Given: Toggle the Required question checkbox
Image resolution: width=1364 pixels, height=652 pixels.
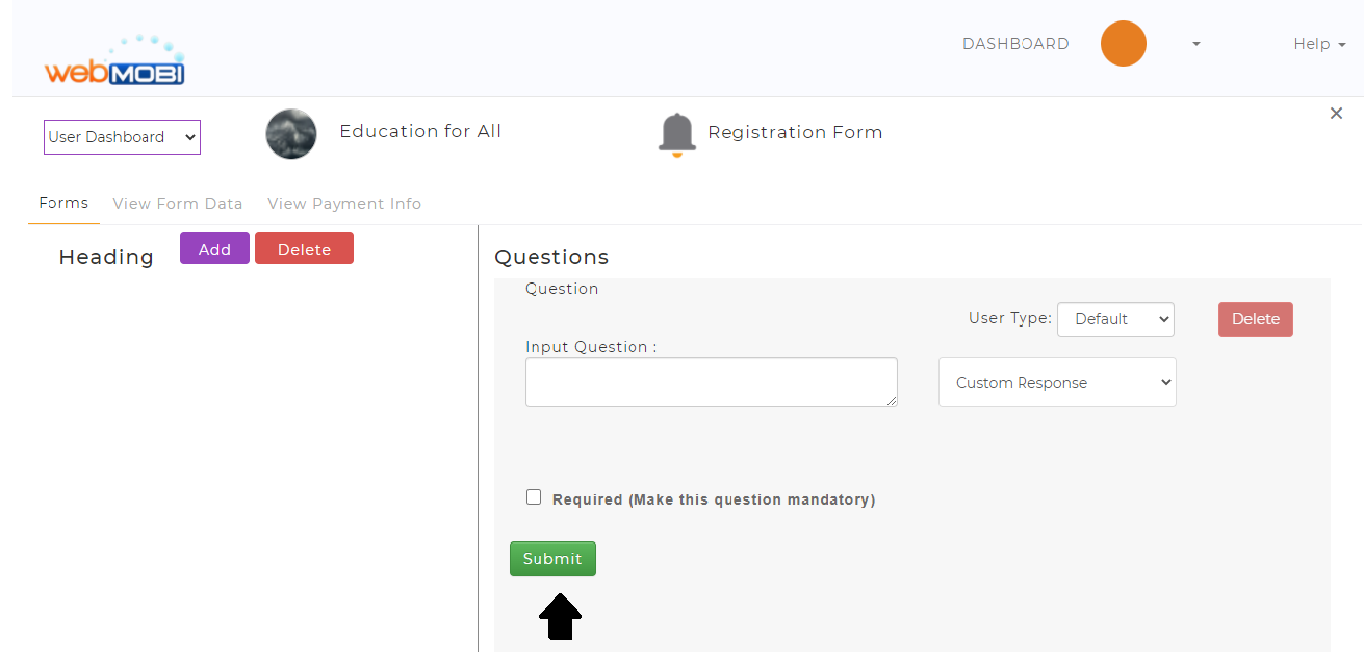Looking at the screenshot, I should click(534, 497).
